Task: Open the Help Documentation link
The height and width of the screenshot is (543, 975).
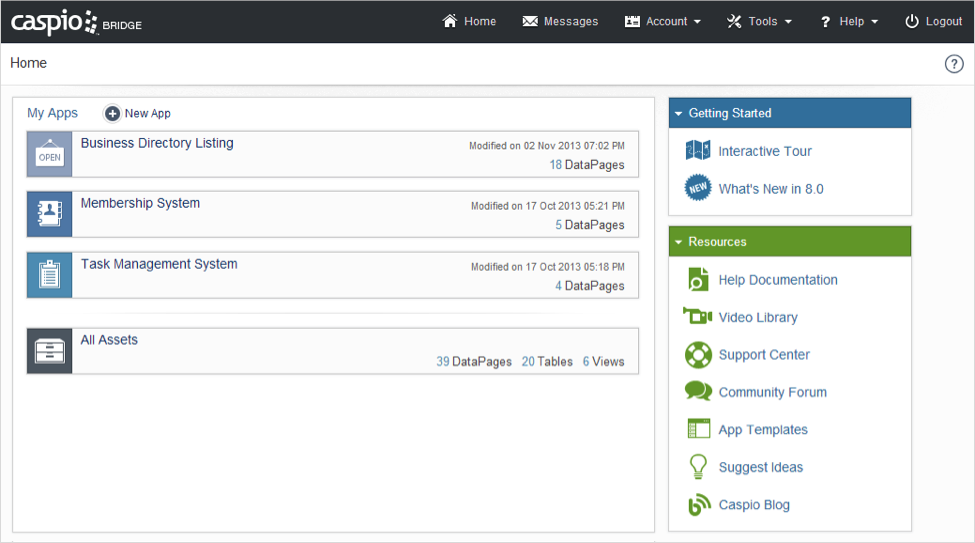Action: tap(777, 280)
